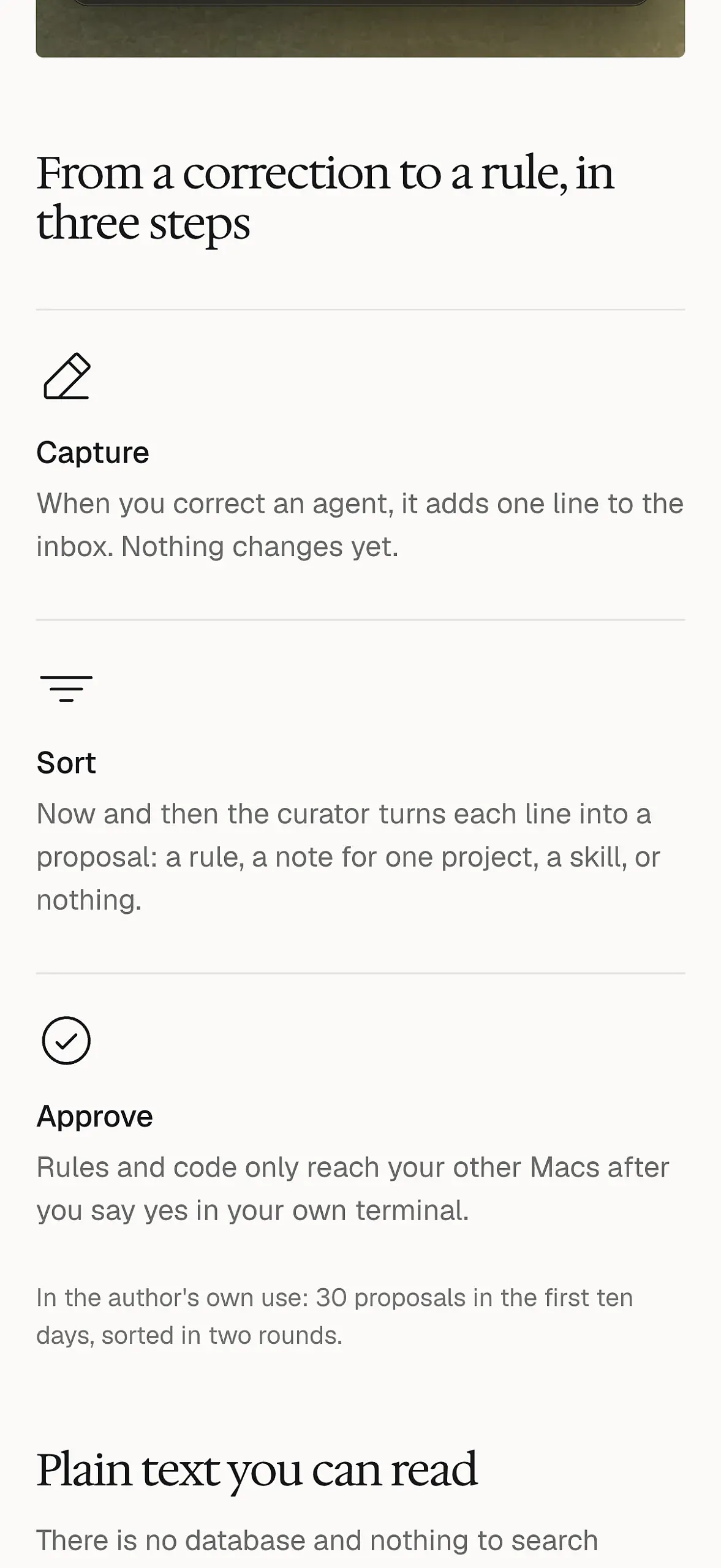Click the divider line above Sort icon
The width and height of the screenshot is (721, 1568).
click(x=360, y=620)
